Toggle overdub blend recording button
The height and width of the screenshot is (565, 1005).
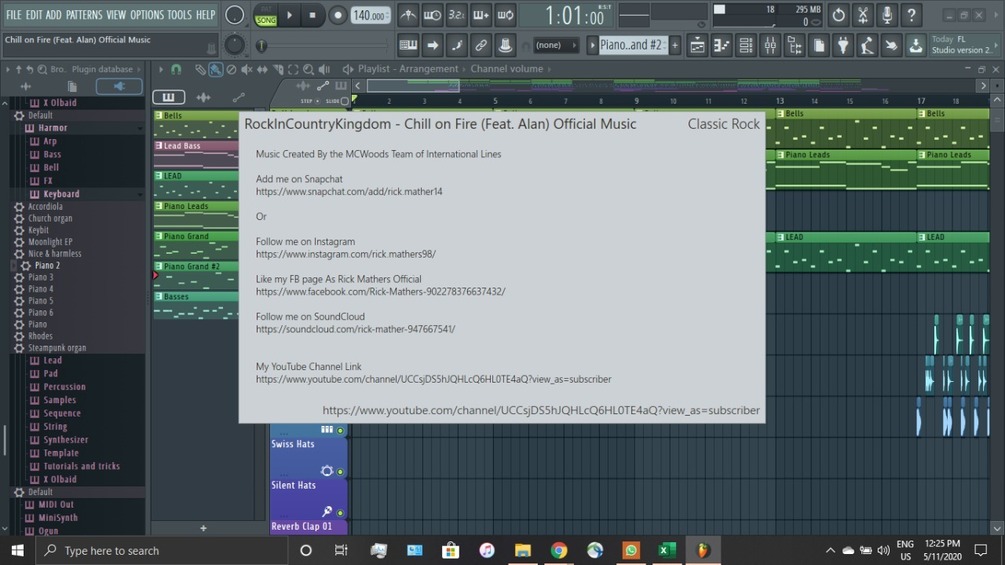coord(481,15)
